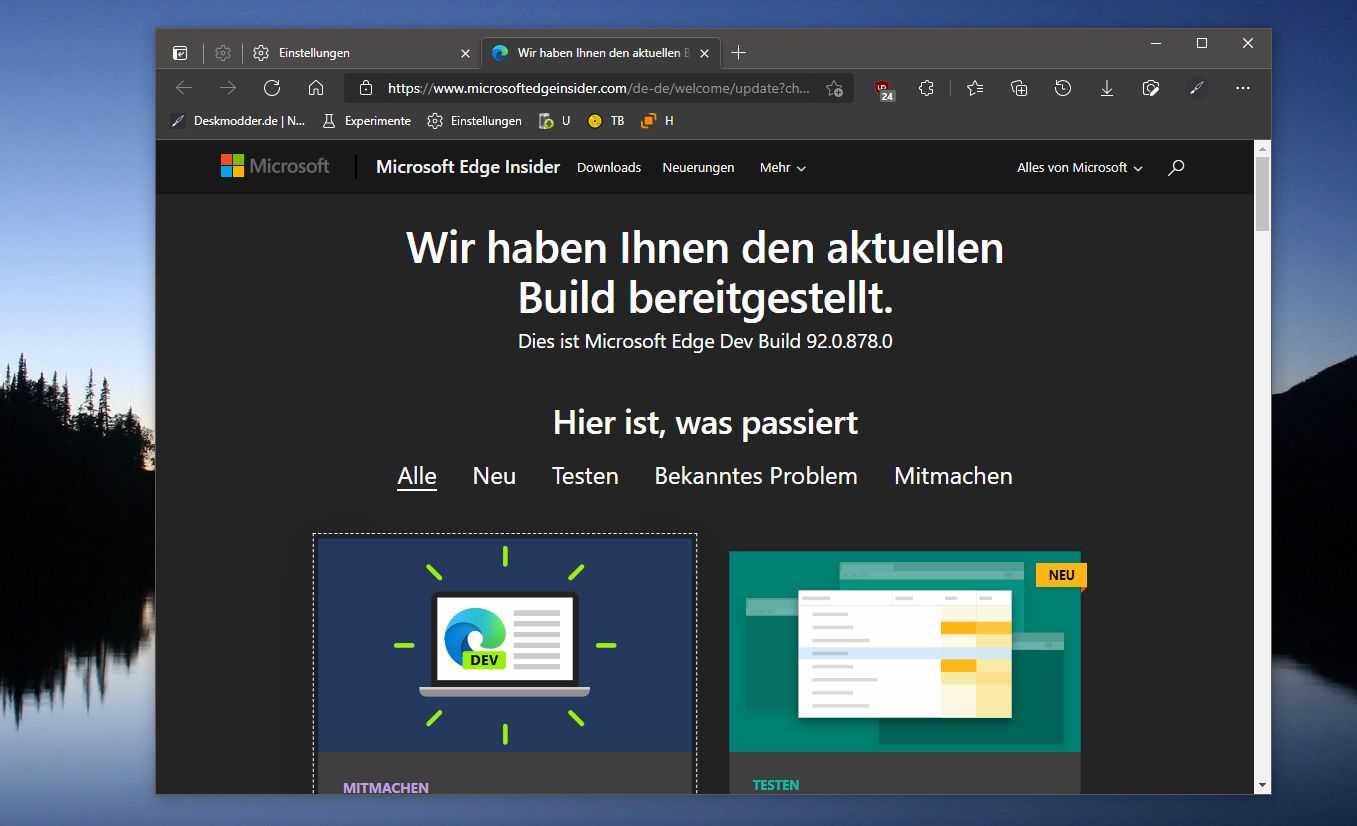The width and height of the screenshot is (1357, 826).
Task: Open the uBlock extension icon with badge 24
Action: coord(884,89)
